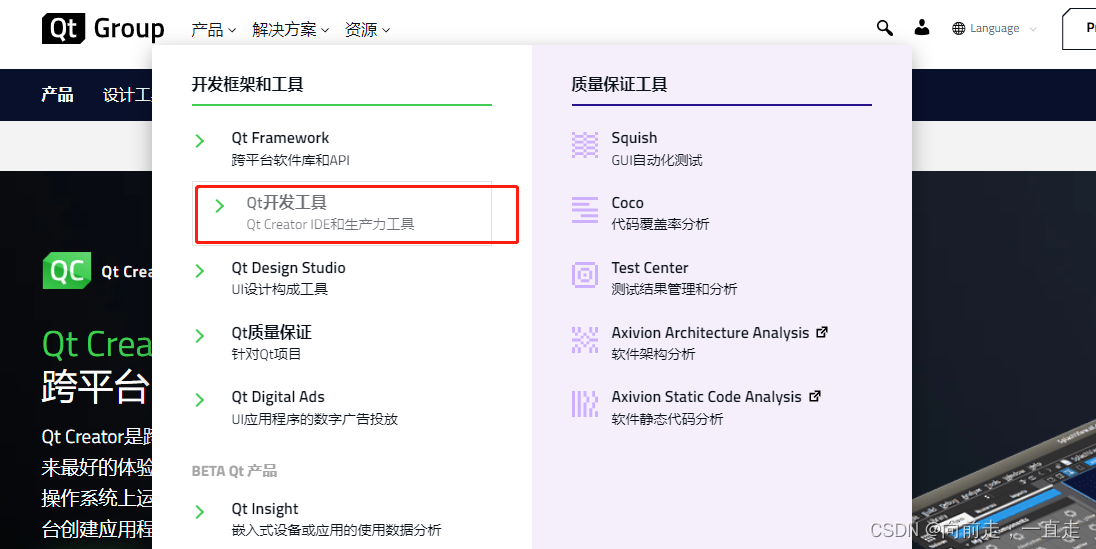This screenshot has height=549, width=1096.
Task: Click the Squish product icon
Action: pyautogui.click(x=585, y=145)
